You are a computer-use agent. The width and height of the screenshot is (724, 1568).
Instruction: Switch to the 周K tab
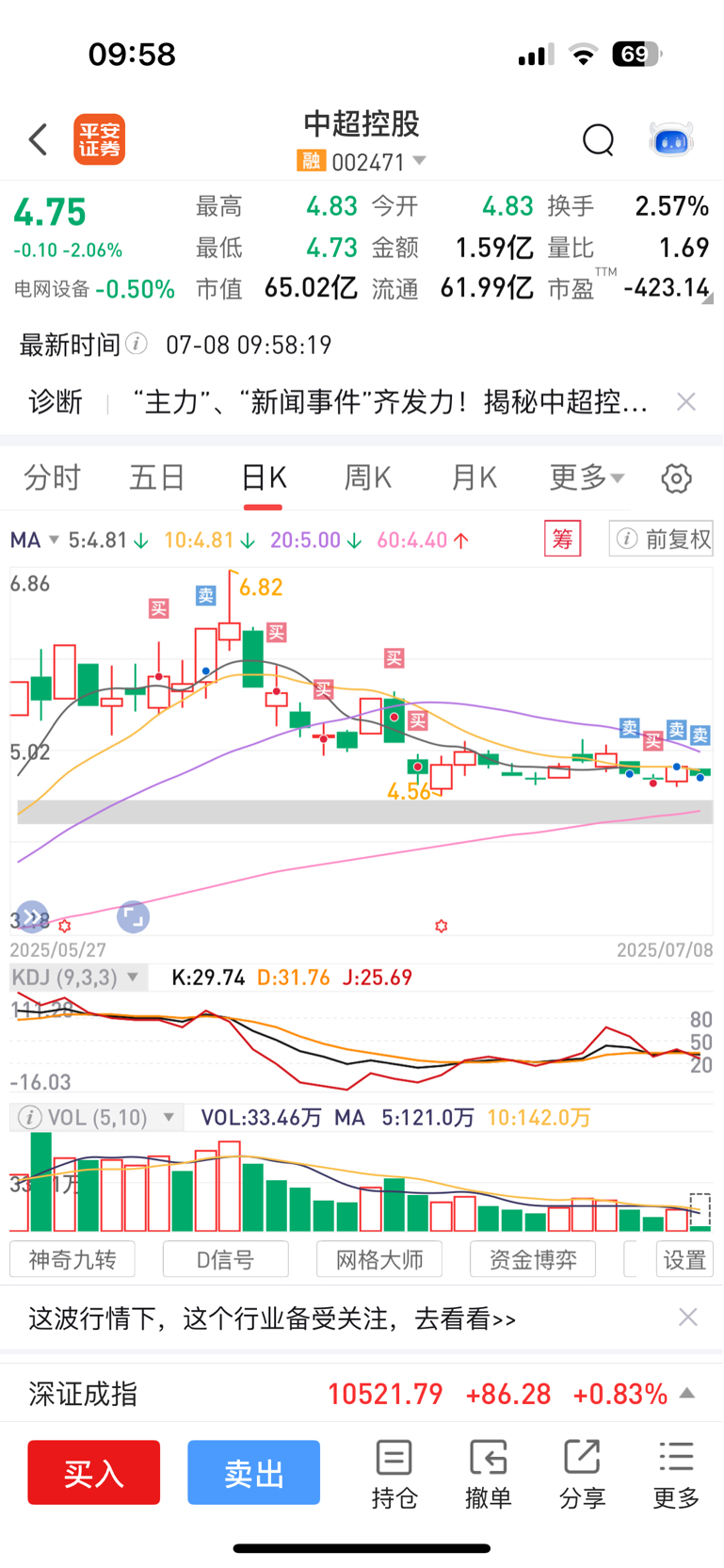[x=367, y=477]
